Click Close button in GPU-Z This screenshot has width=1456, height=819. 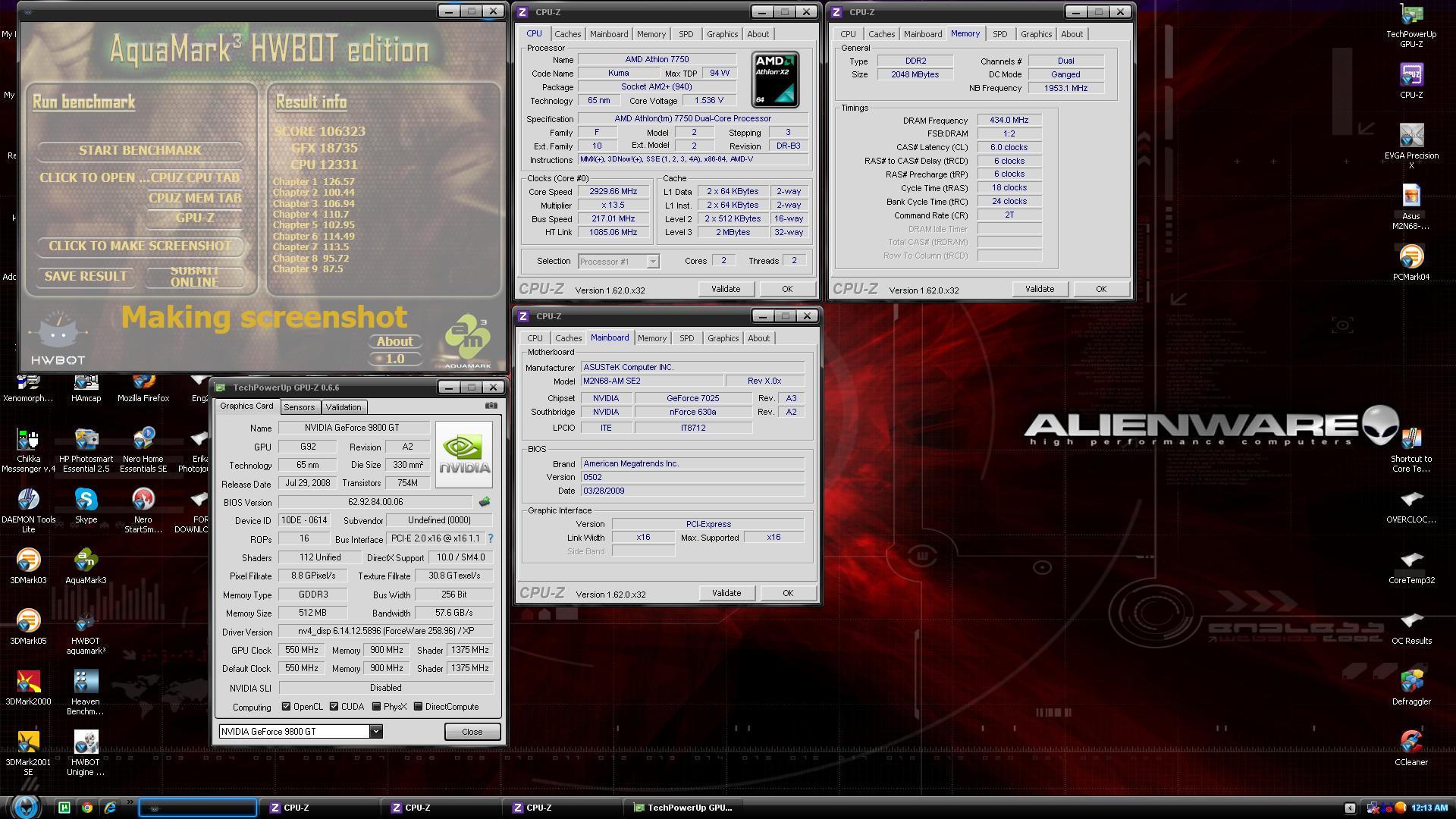coord(472,732)
